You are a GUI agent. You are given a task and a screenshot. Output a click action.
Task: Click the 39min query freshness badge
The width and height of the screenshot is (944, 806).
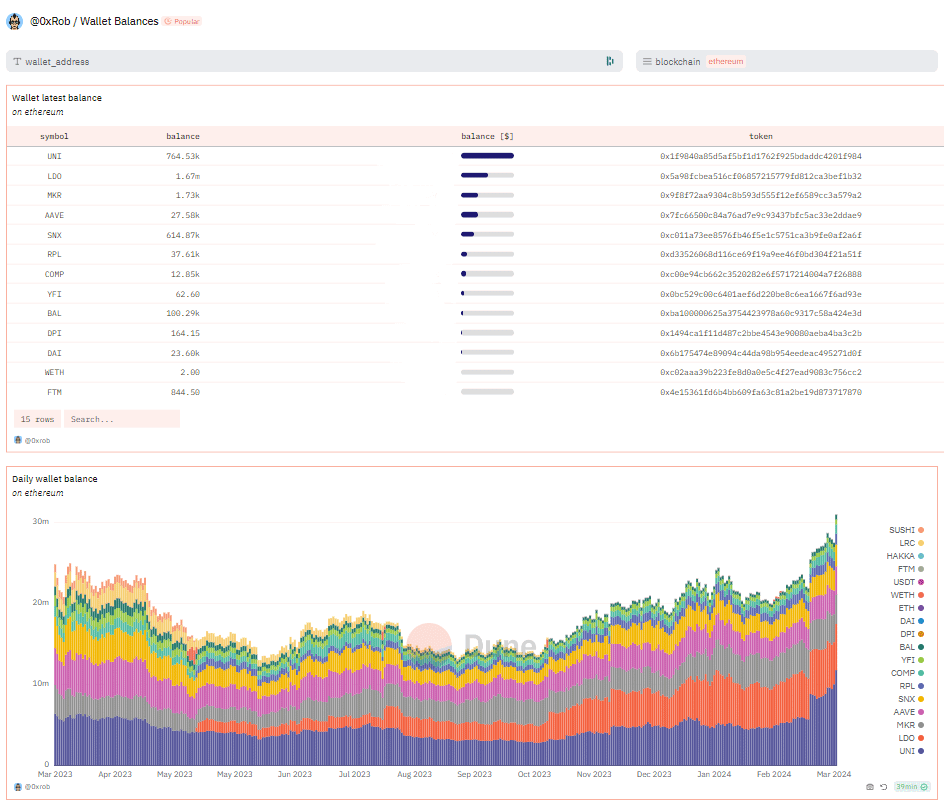coord(906,787)
